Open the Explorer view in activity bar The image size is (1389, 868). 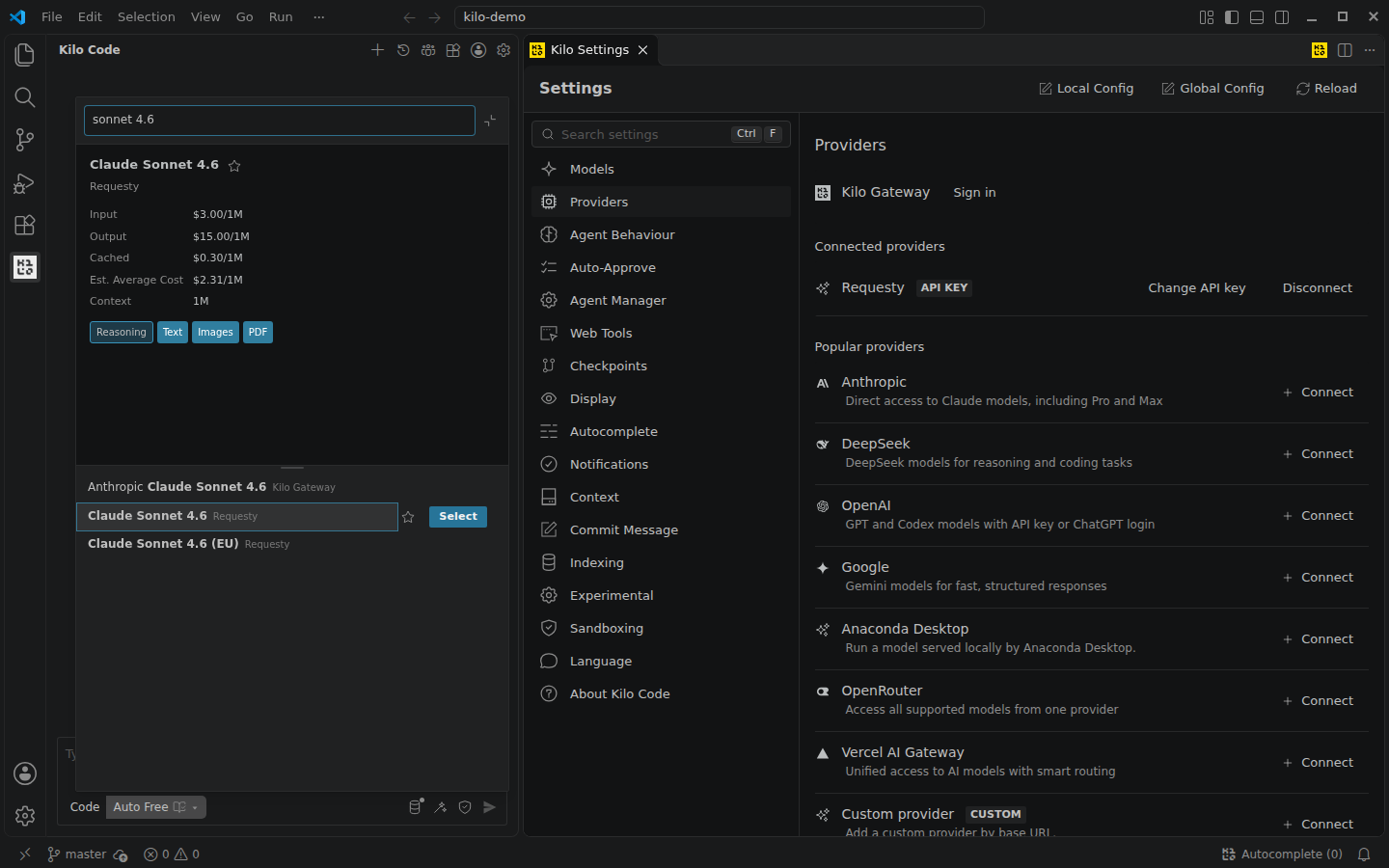tap(25, 55)
